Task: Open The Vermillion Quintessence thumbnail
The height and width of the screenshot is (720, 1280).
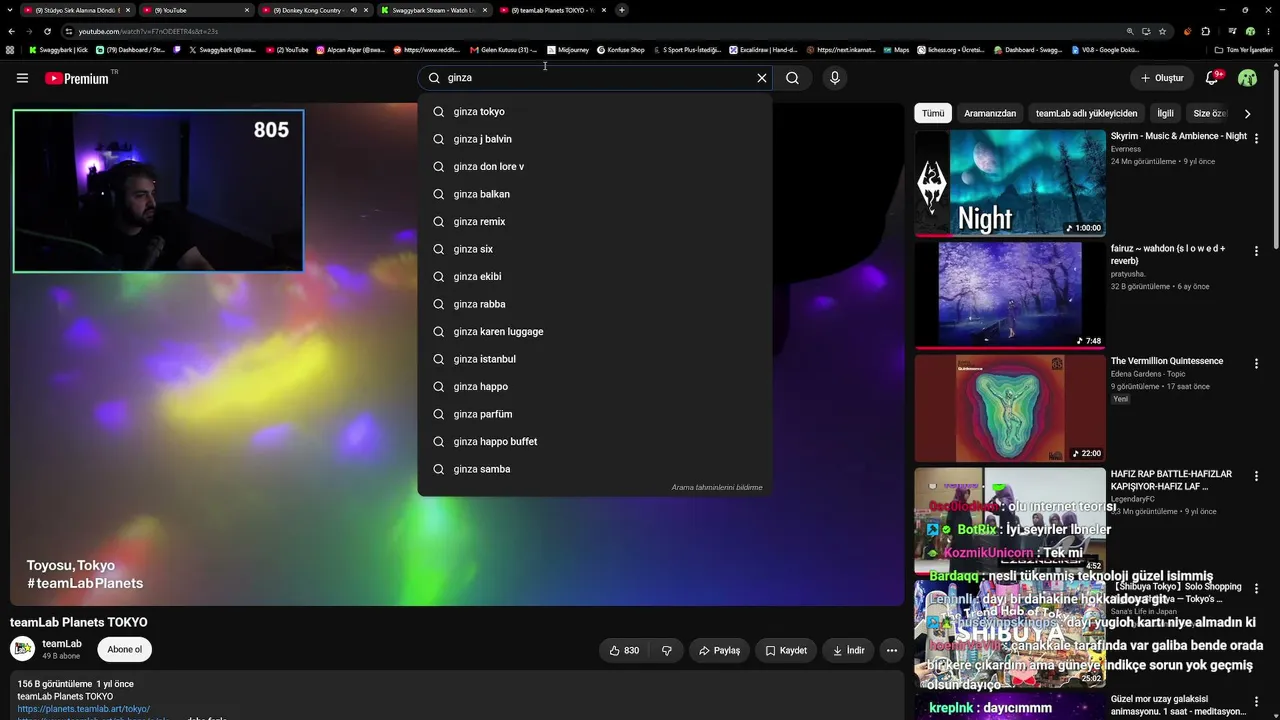Action: tap(1010, 408)
